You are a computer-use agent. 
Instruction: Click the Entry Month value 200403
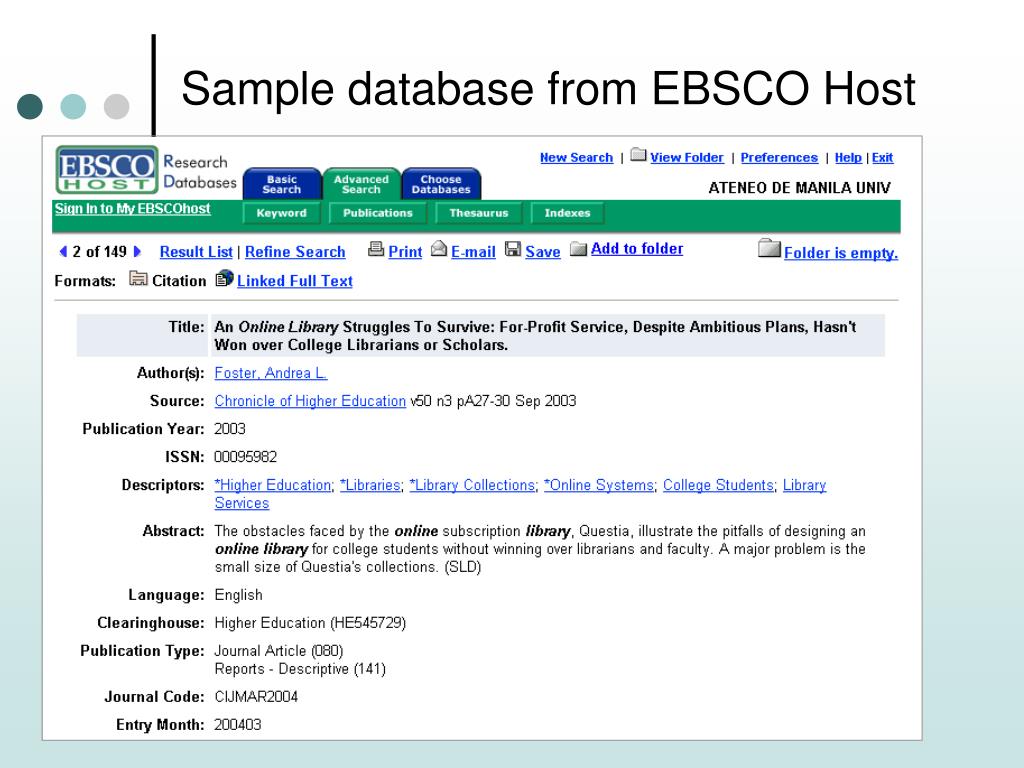pos(238,725)
